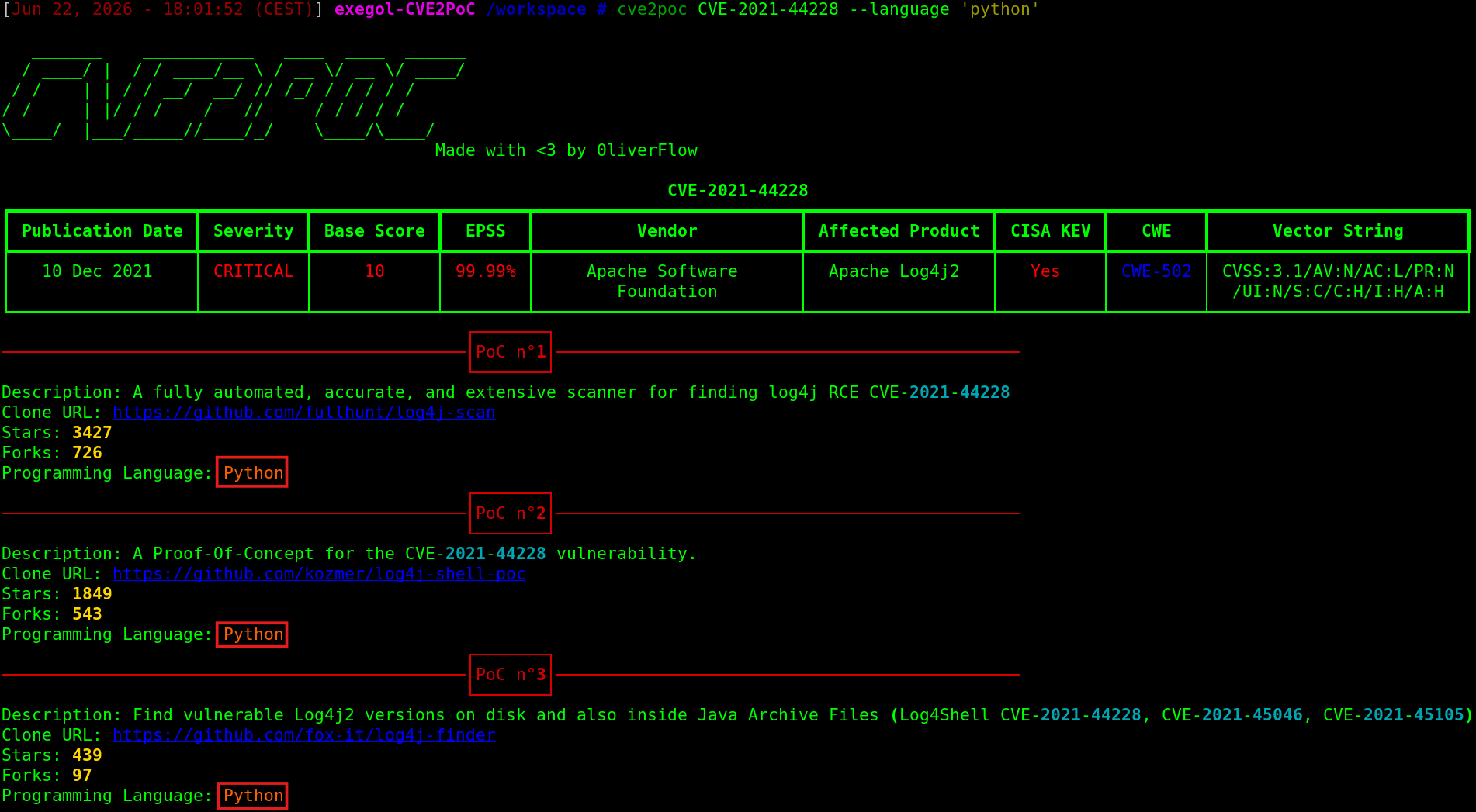Click the exegol-CVE2PoC prompt name
The image size is (1476, 812).
pyautogui.click(x=405, y=10)
